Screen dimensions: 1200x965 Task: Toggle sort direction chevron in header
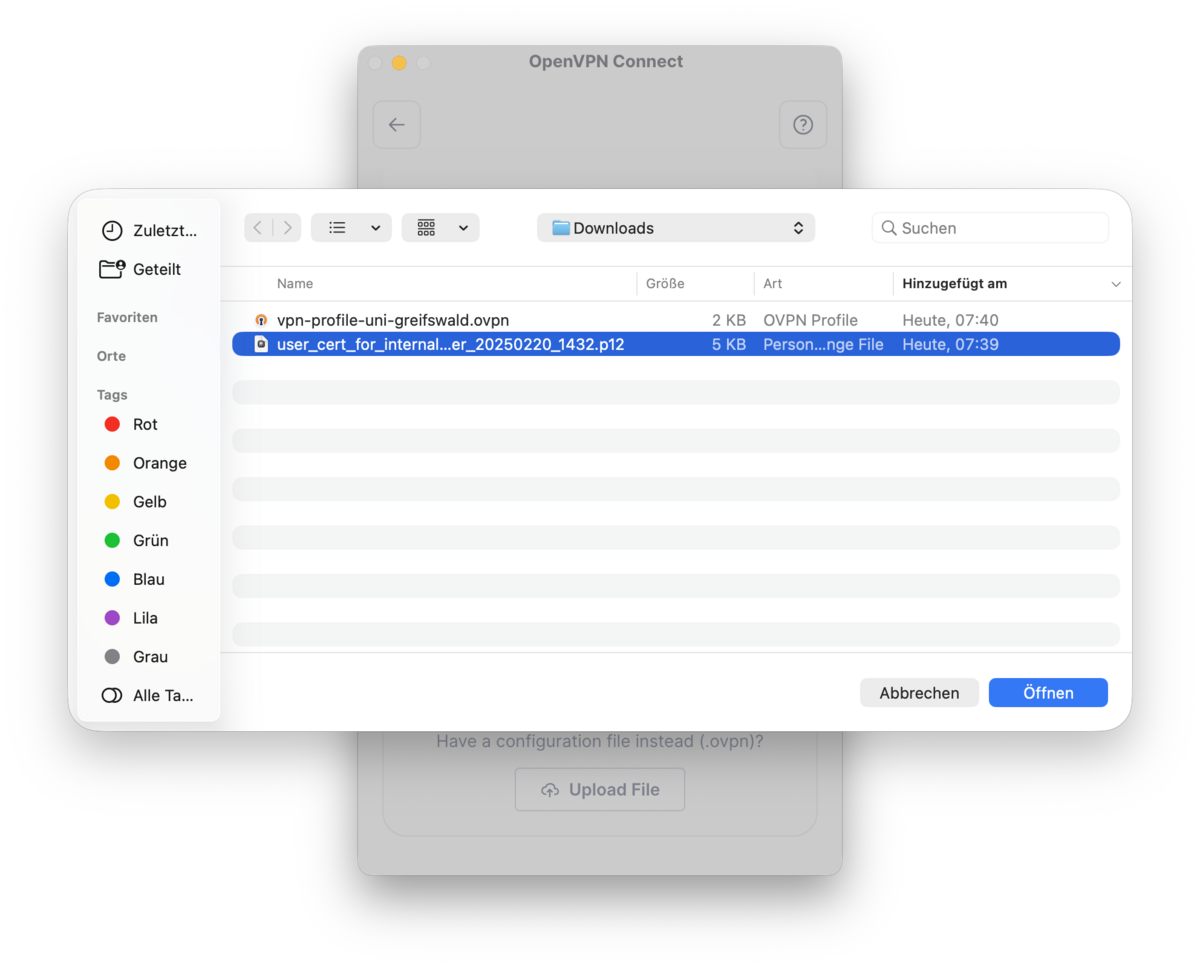[x=1116, y=285]
